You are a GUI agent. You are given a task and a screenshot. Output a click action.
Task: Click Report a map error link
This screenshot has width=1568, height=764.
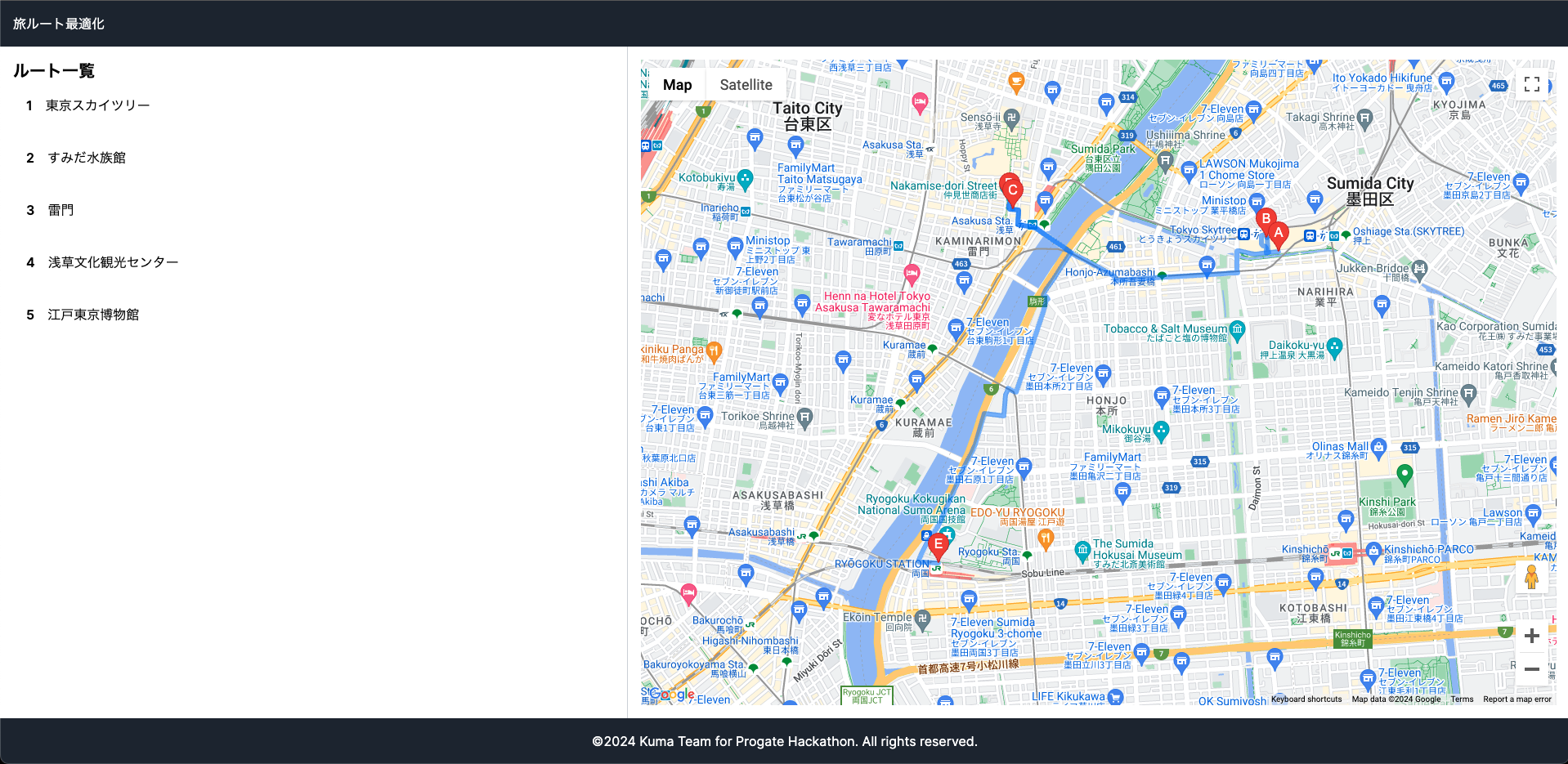tap(1517, 699)
